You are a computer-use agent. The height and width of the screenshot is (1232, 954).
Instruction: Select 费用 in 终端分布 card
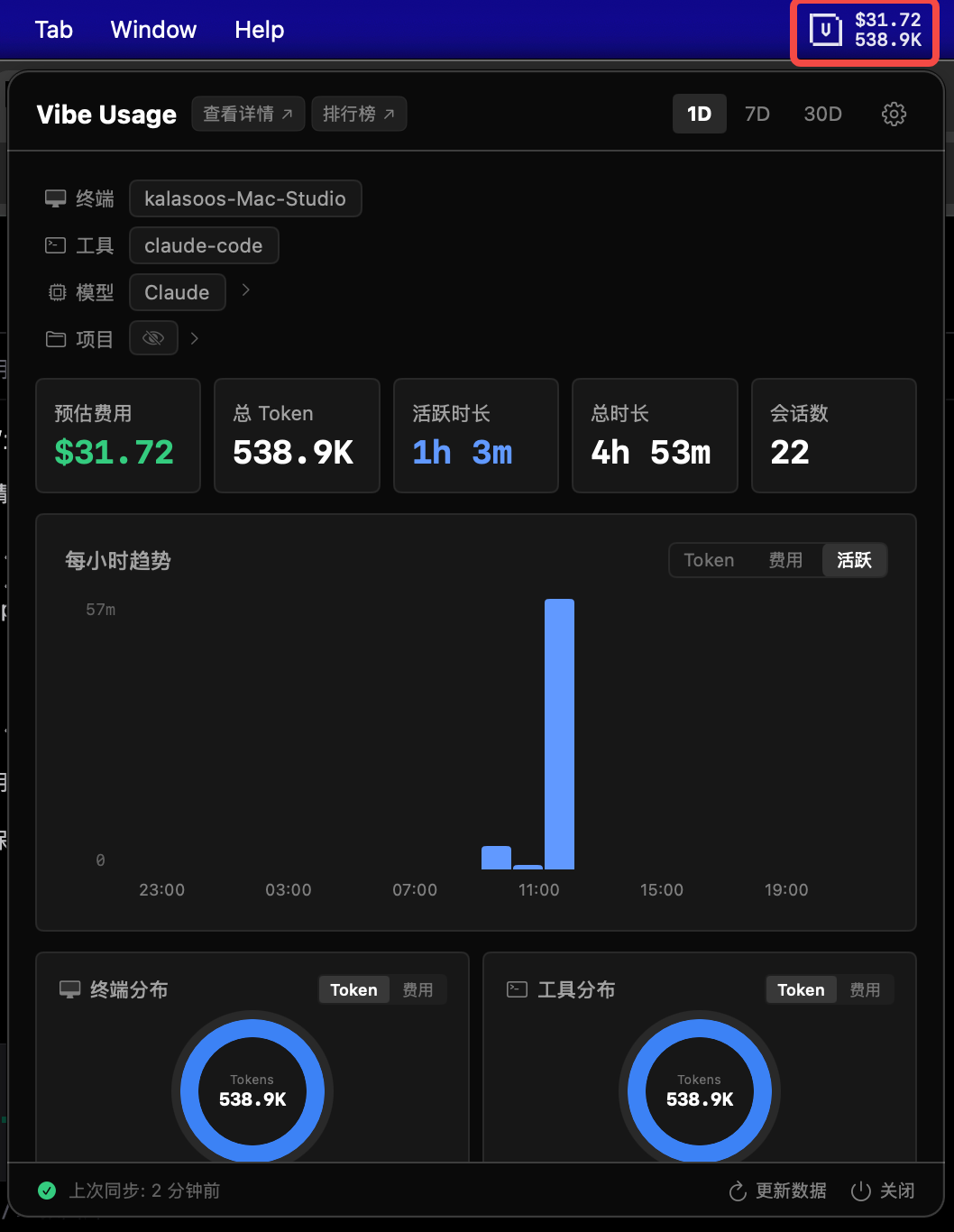tap(417, 989)
